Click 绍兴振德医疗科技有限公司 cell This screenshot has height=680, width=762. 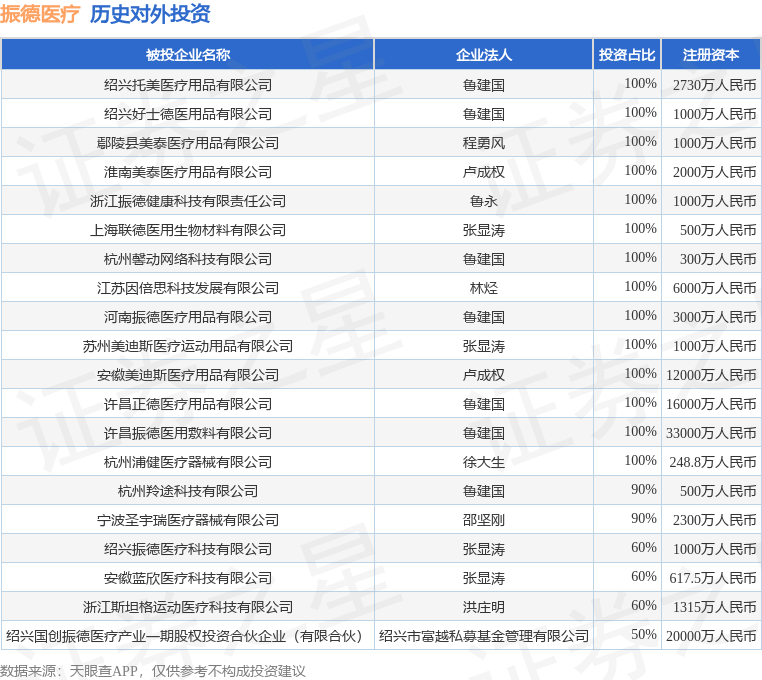(x=188, y=549)
